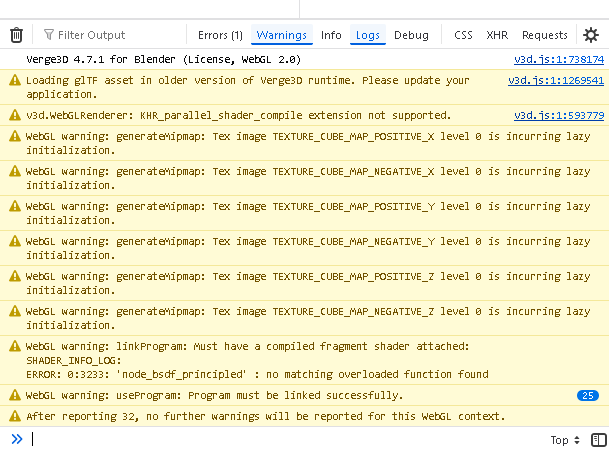Clear the console with the trash icon

(x=16, y=35)
